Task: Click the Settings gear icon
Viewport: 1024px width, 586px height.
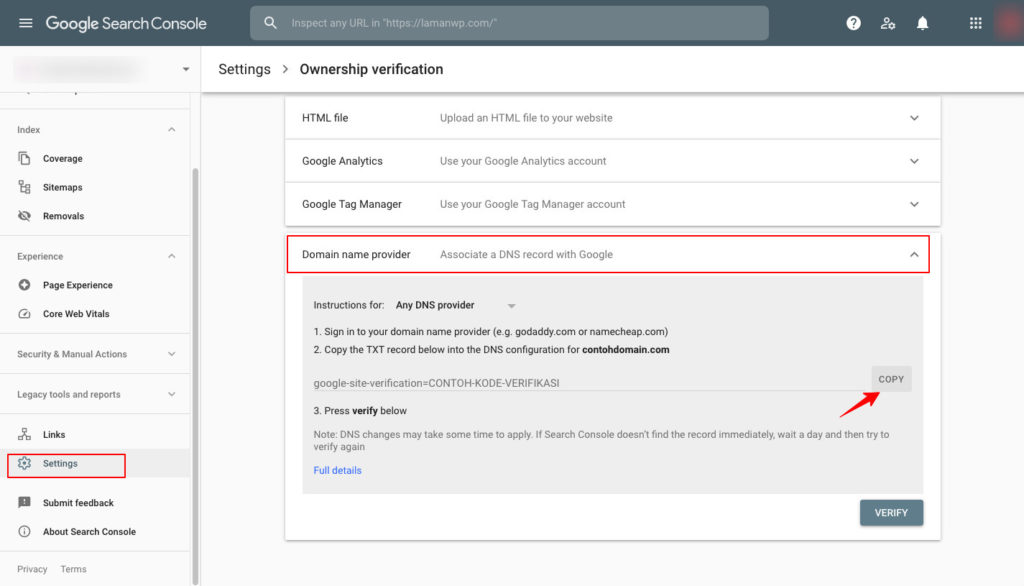Action: pyautogui.click(x=24, y=463)
